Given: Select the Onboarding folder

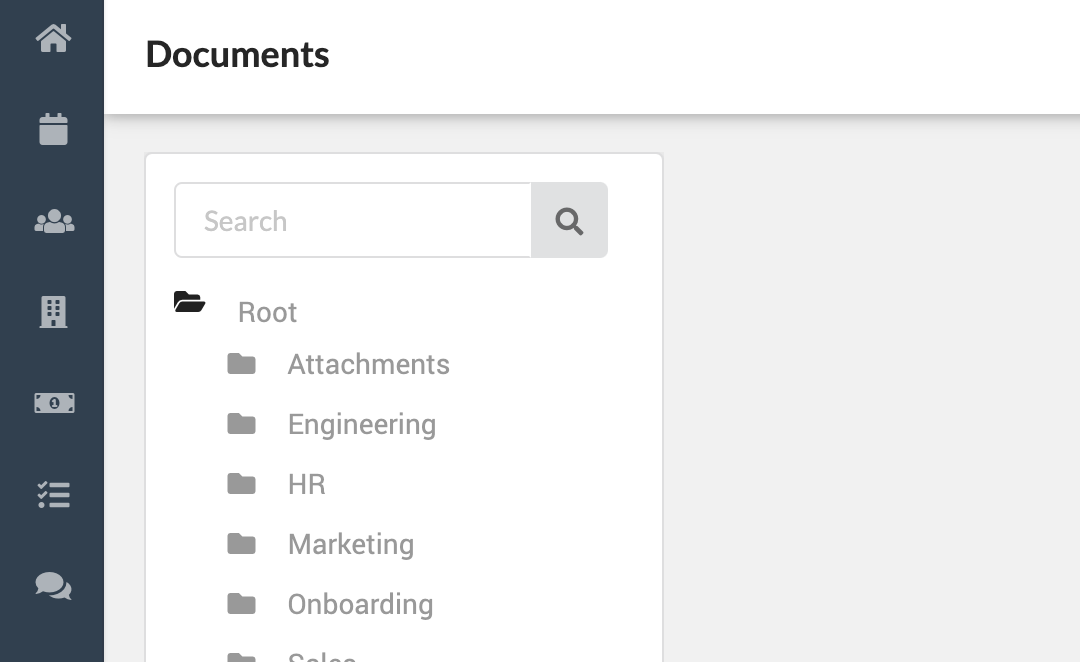Looking at the screenshot, I should tap(360, 604).
